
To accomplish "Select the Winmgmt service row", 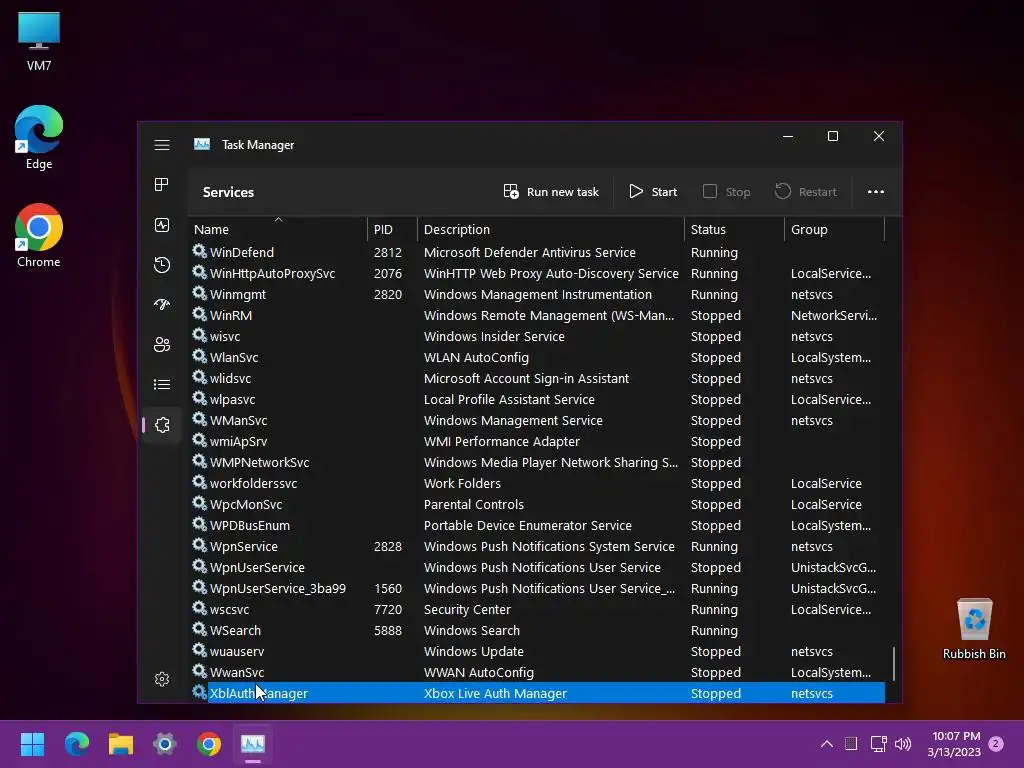I will (537, 295).
